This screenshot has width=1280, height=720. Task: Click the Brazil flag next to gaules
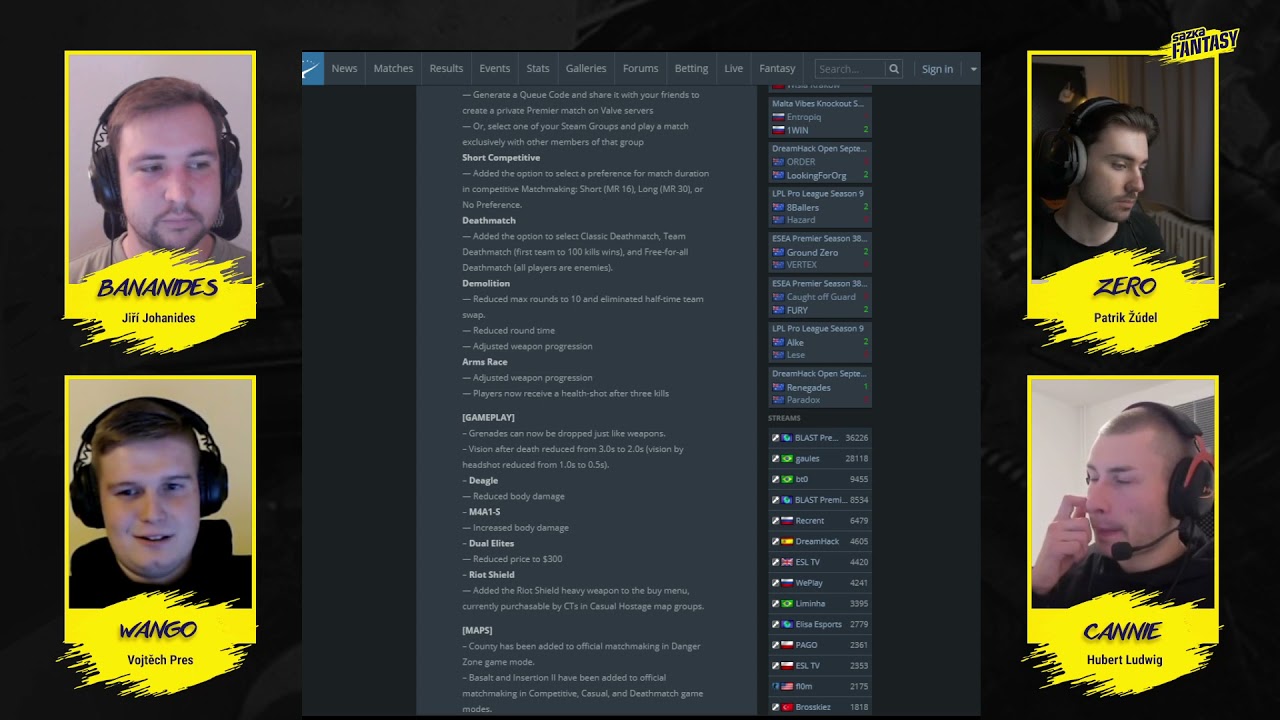pyautogui.click(x=787, y=459)
